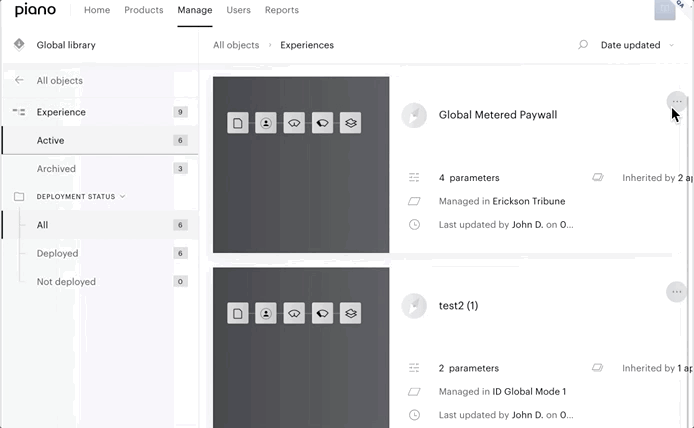Click Managed in Erickson Tribune

[x=502, y=201]
